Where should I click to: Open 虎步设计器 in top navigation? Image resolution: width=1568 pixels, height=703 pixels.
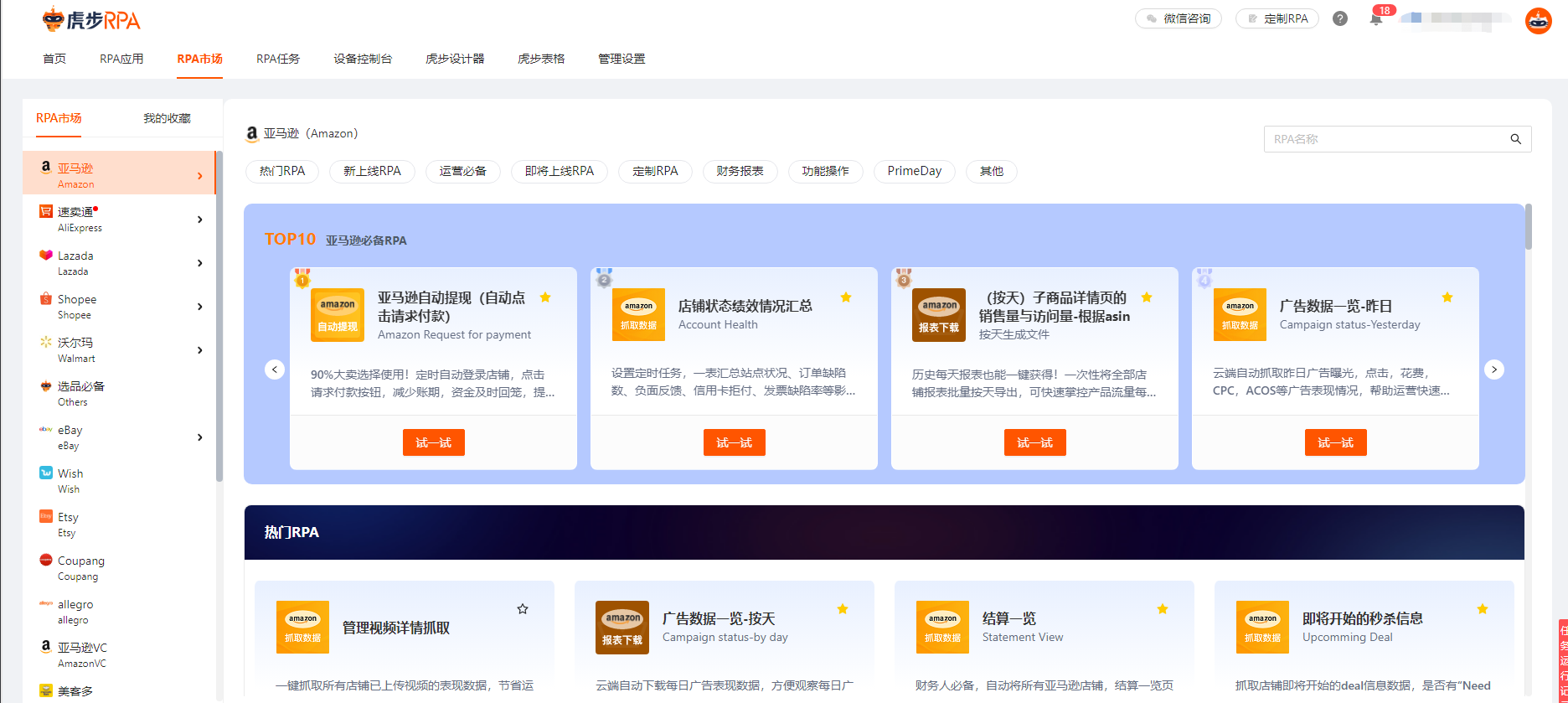[x=455, y=59]
